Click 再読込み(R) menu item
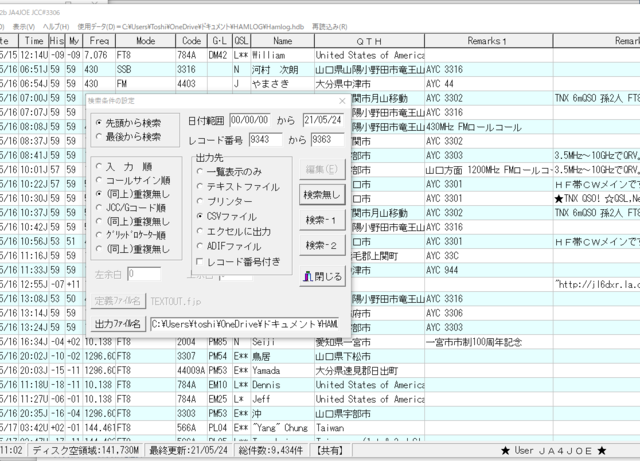This screenshot has height=461, width=640. click(x=330, y=27)
